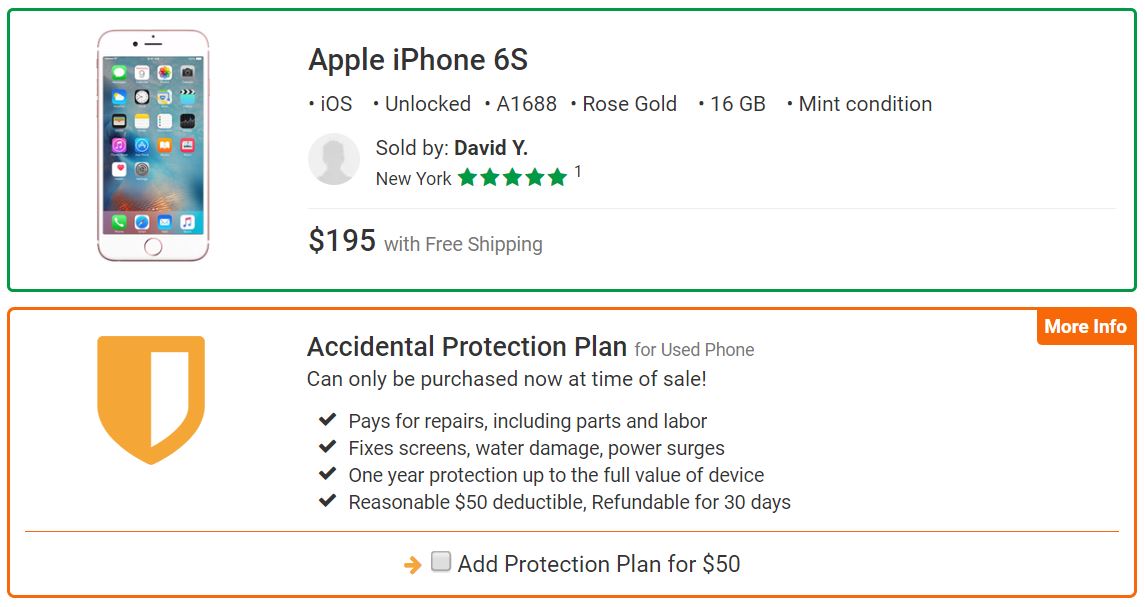Click the $195 price text
Viewport: 1145px width, 607px height.
click(342, 240)
